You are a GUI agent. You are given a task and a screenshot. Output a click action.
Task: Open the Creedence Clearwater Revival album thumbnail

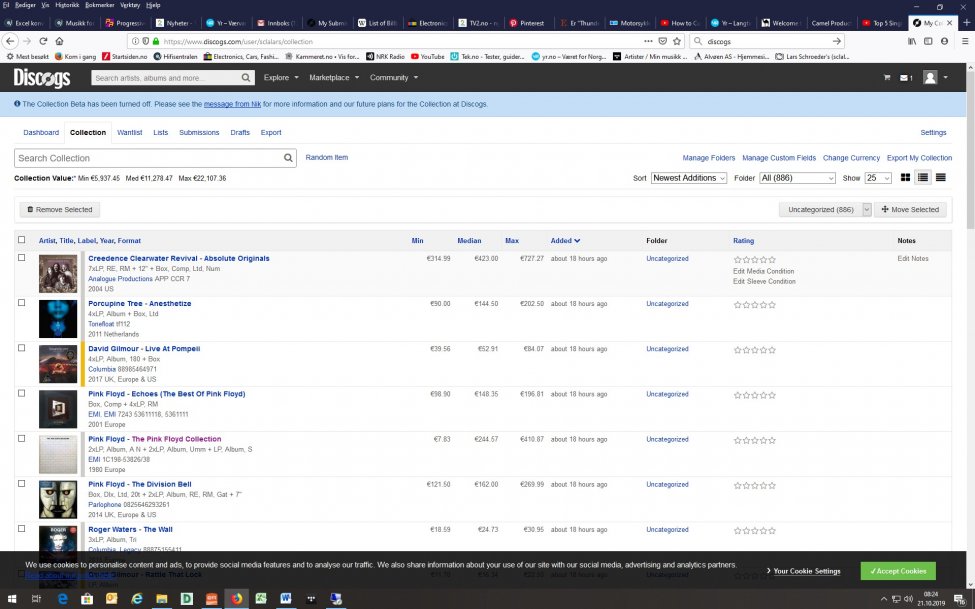click(x=58, y=274)
